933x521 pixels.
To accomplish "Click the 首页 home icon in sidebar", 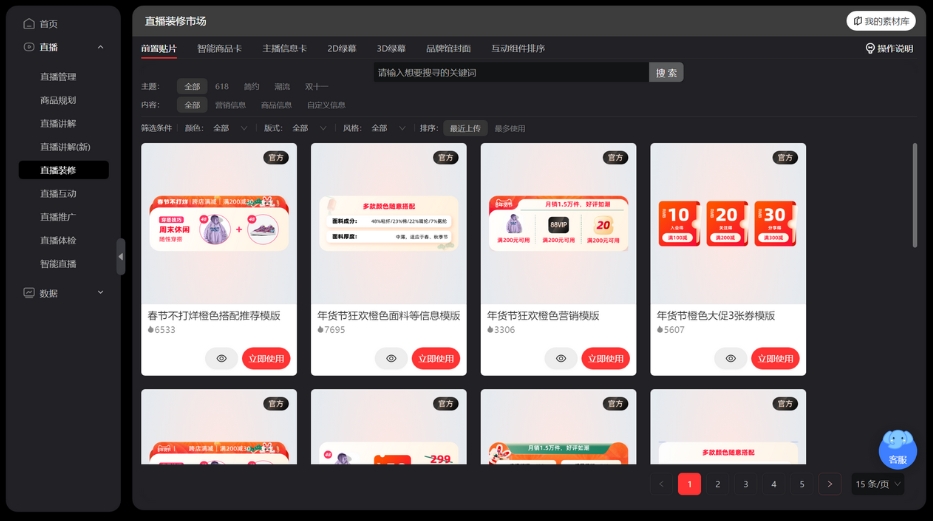I will click(29, 23).
